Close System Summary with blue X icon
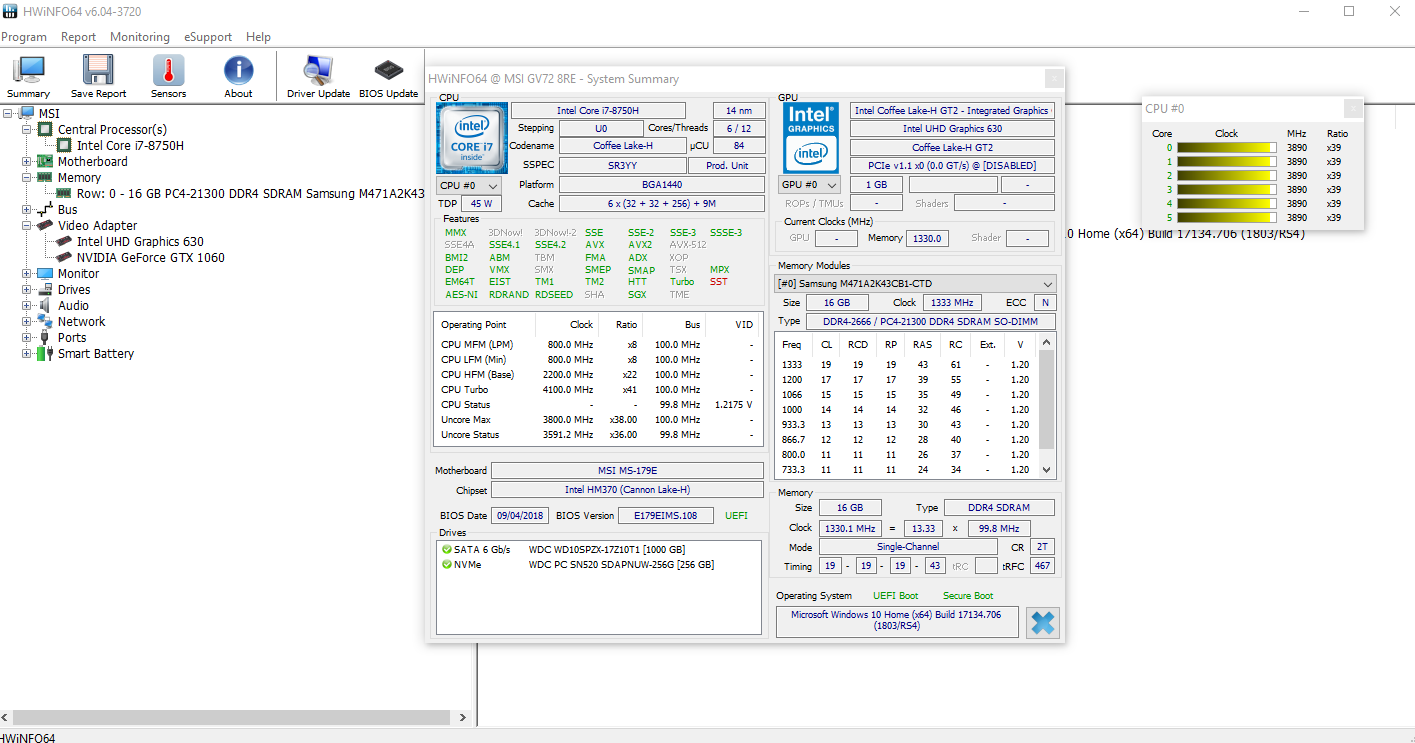This screenshot has height=743, width=1415. [1042, 623]
